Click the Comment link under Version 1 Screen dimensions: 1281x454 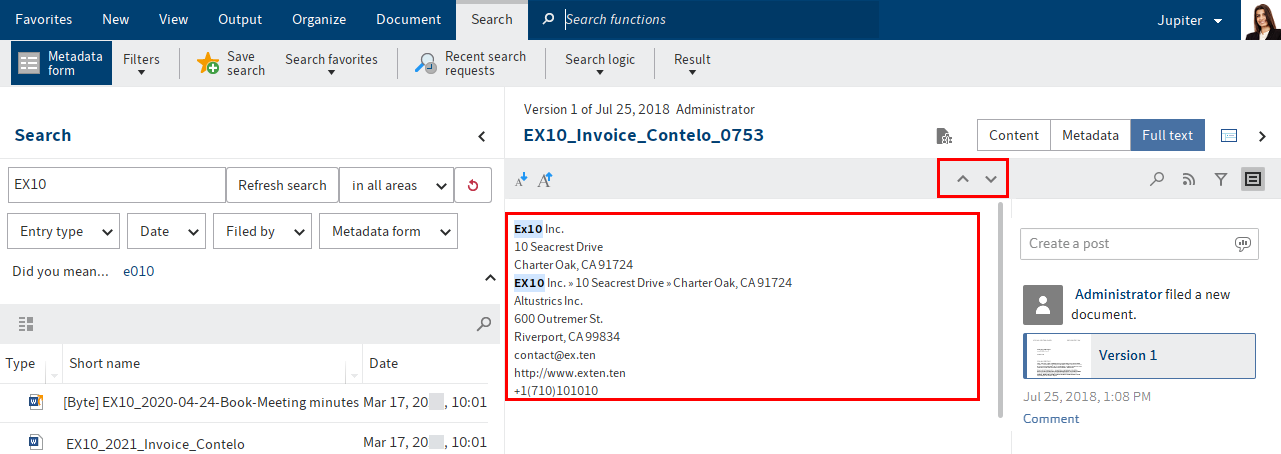(x=1050, y=418)
